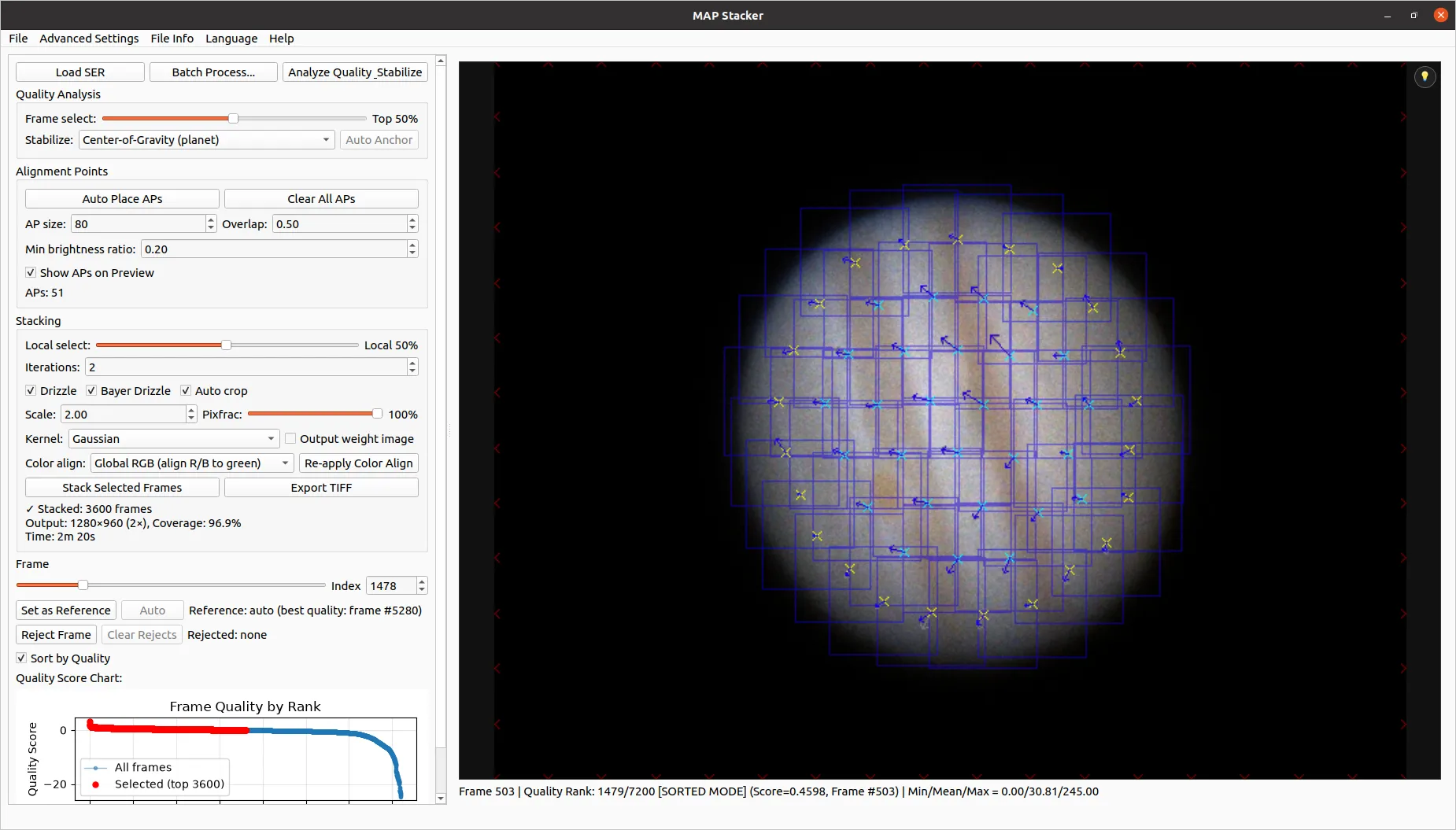Disable Show APs on Preview
Image resolution: width=1456 pixels, height=830 pixels.
click(31, 272)
